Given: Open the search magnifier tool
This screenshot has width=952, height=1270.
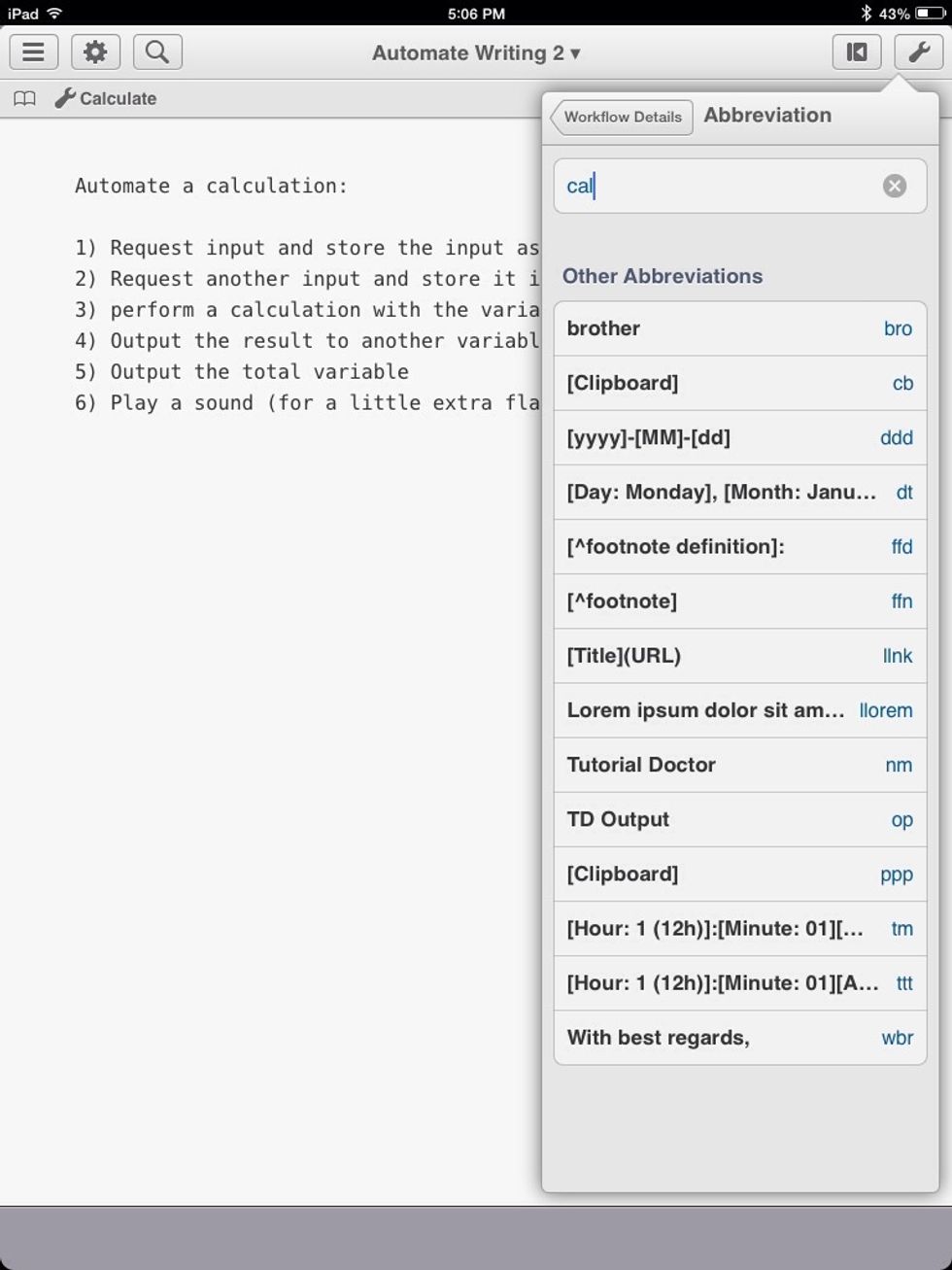Looking at the screenshot, I should coord(157,51).
